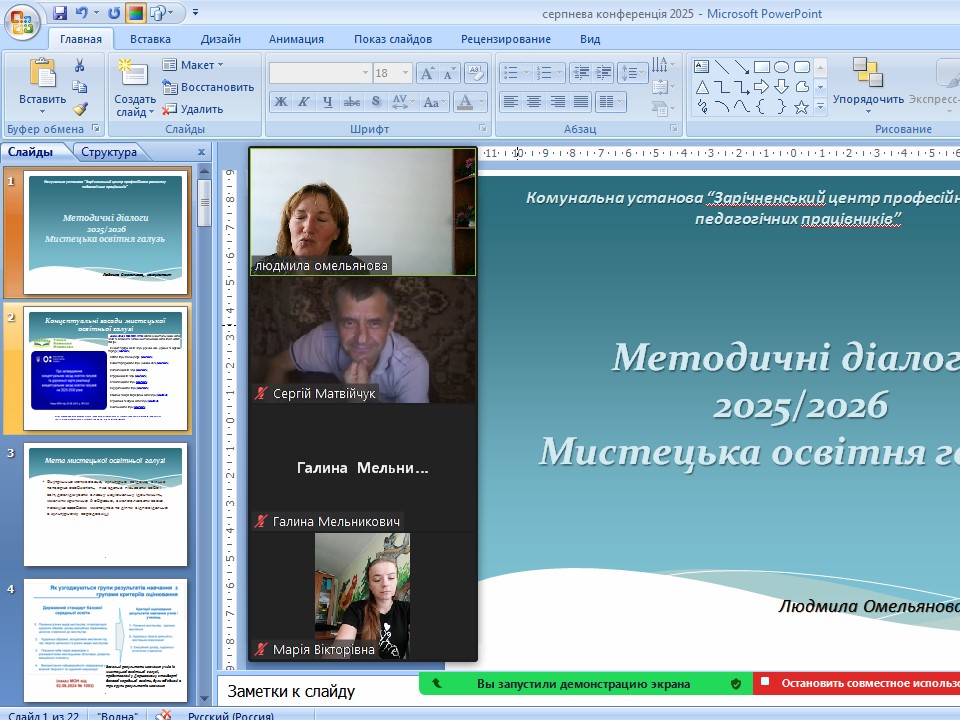Select slide 2 thumbnail

coord(105,369)
